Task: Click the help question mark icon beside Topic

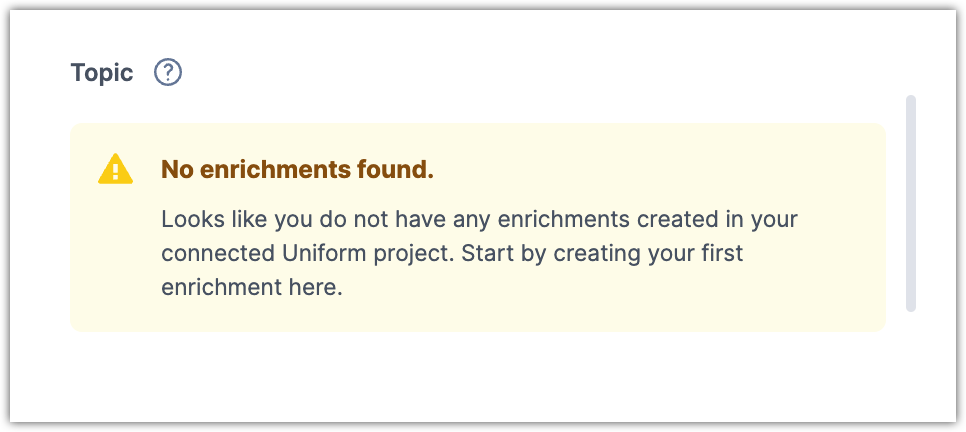Action: click(168, 73)
